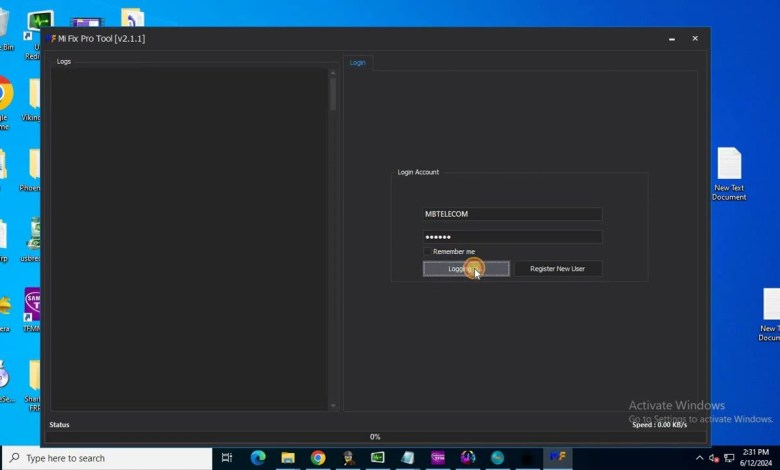Screen dimensions: 780x470
Task: Click the Logs scrollbar thumb
Action: [x=333, y=94]
